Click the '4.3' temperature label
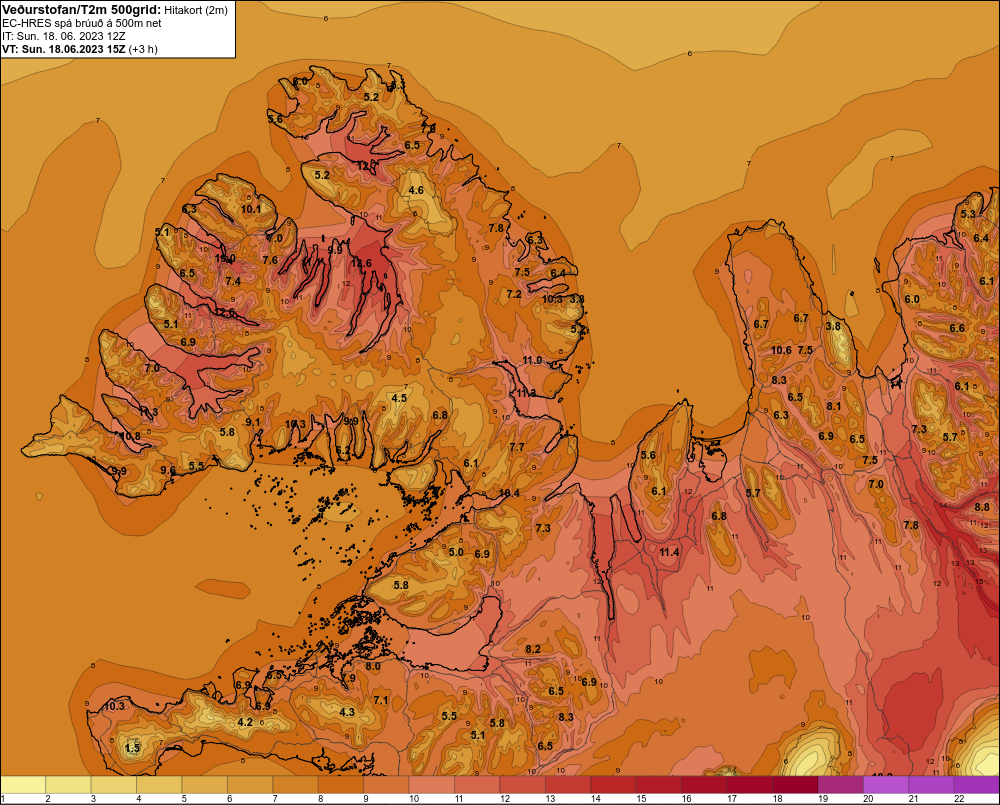Screen dimensions: 1000x805 [347, 712]
